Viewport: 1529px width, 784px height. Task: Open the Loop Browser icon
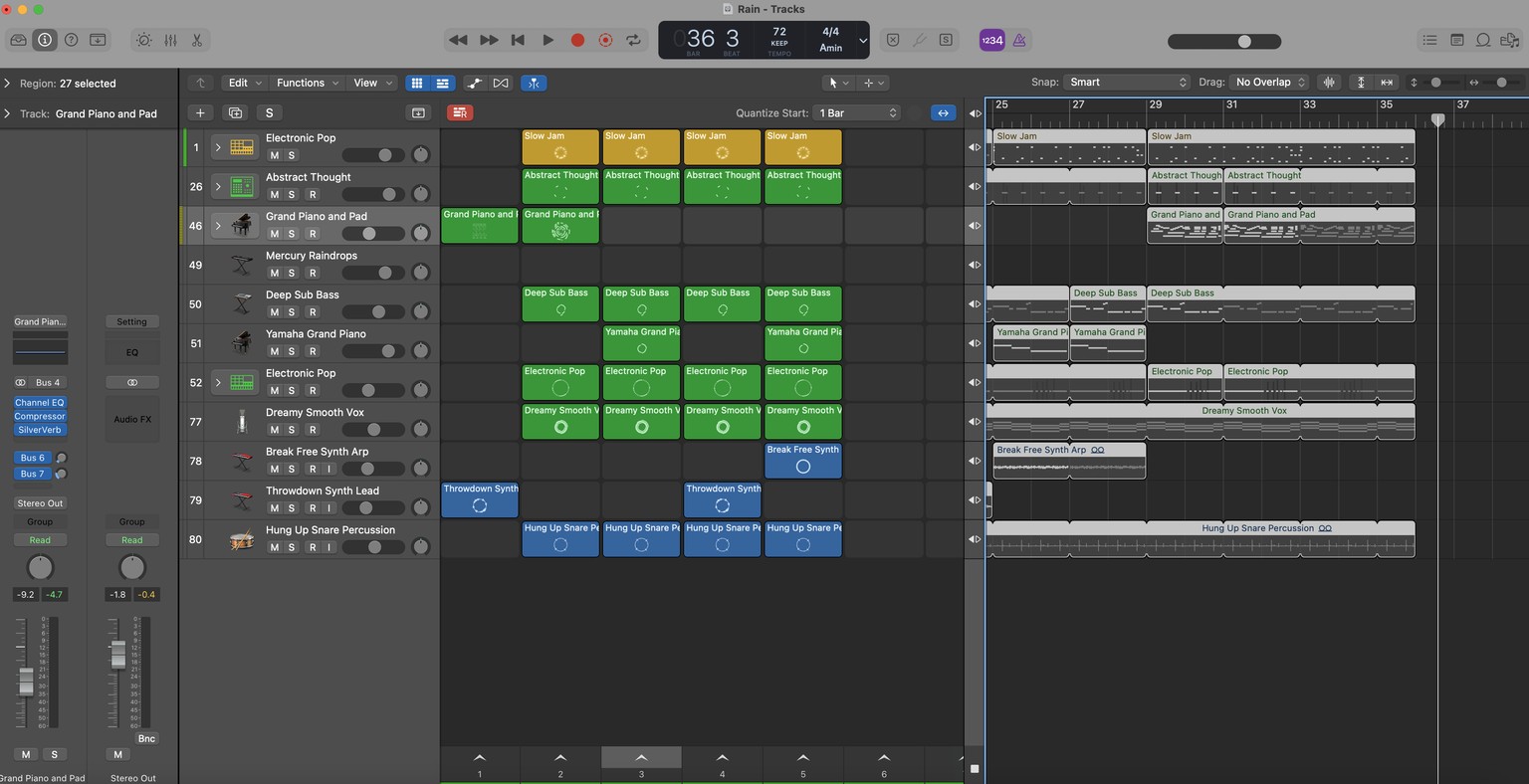1483,40
